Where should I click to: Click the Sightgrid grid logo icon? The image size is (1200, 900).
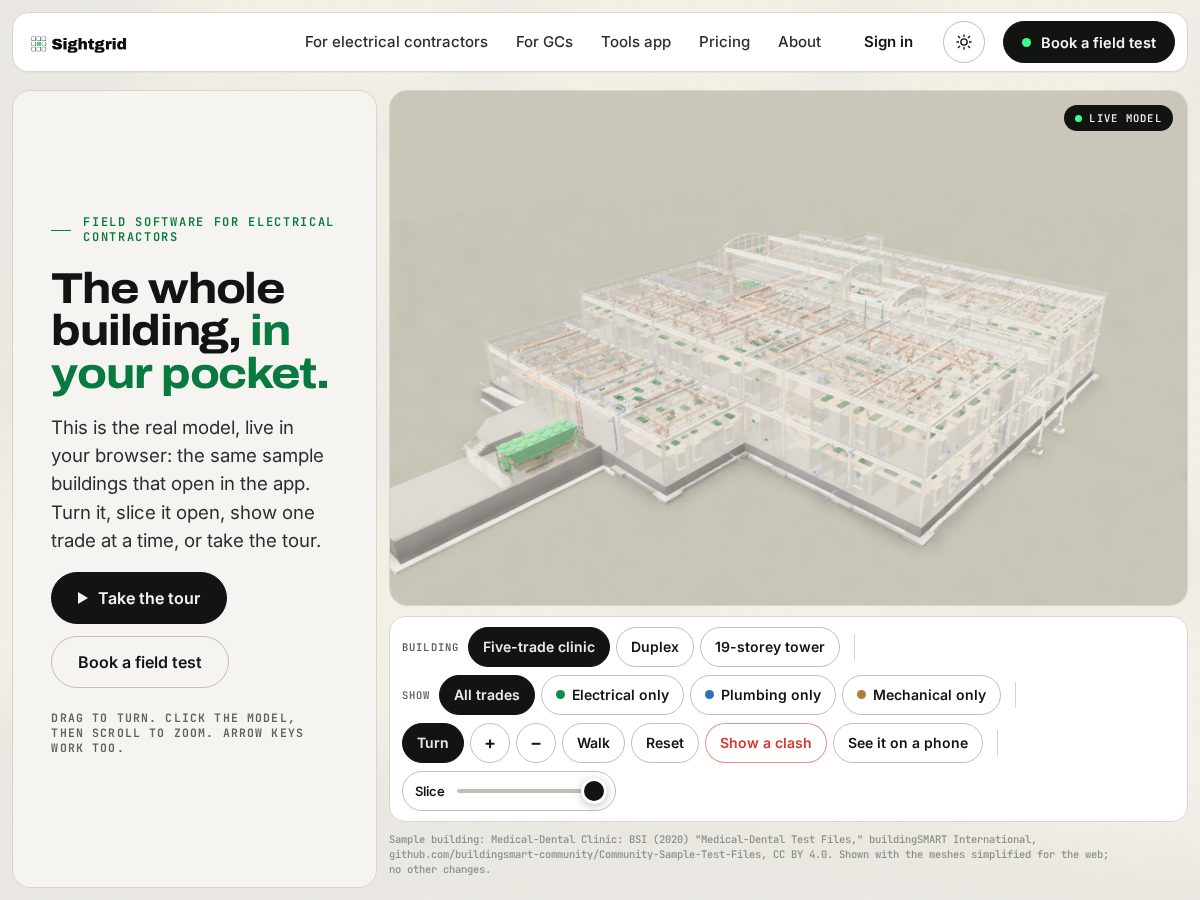(39, 43)
